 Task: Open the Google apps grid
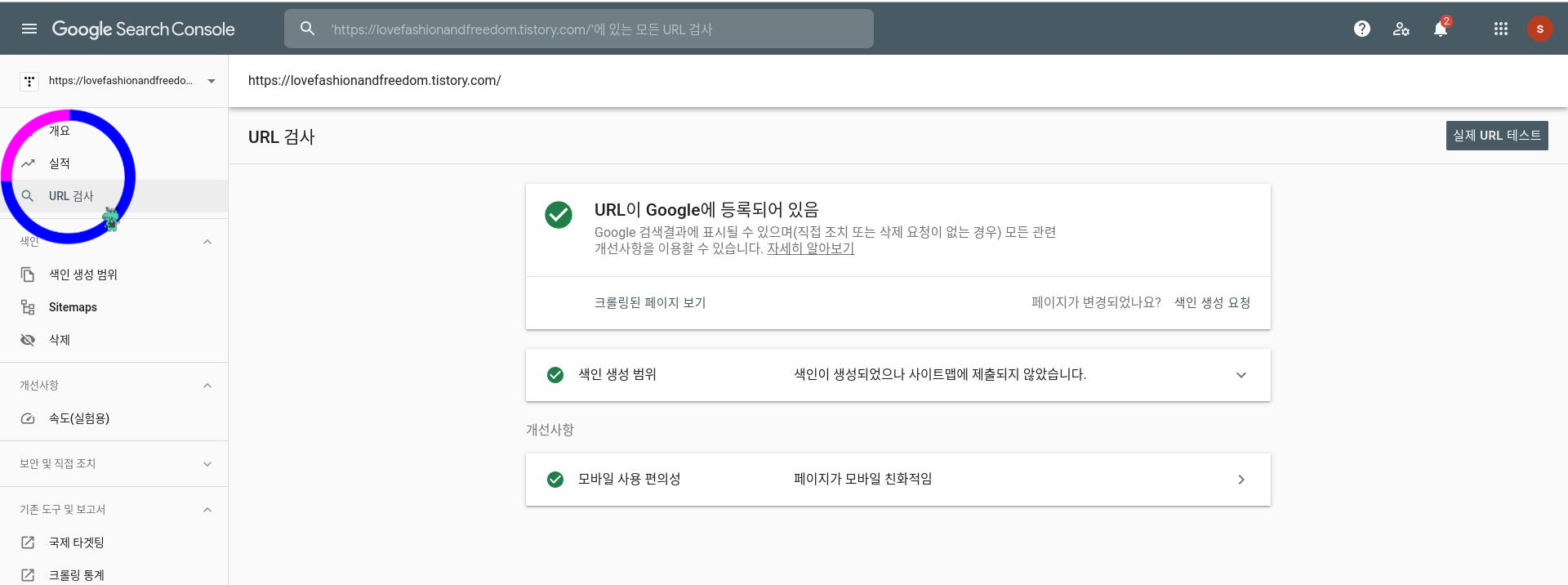[1500, 29]
